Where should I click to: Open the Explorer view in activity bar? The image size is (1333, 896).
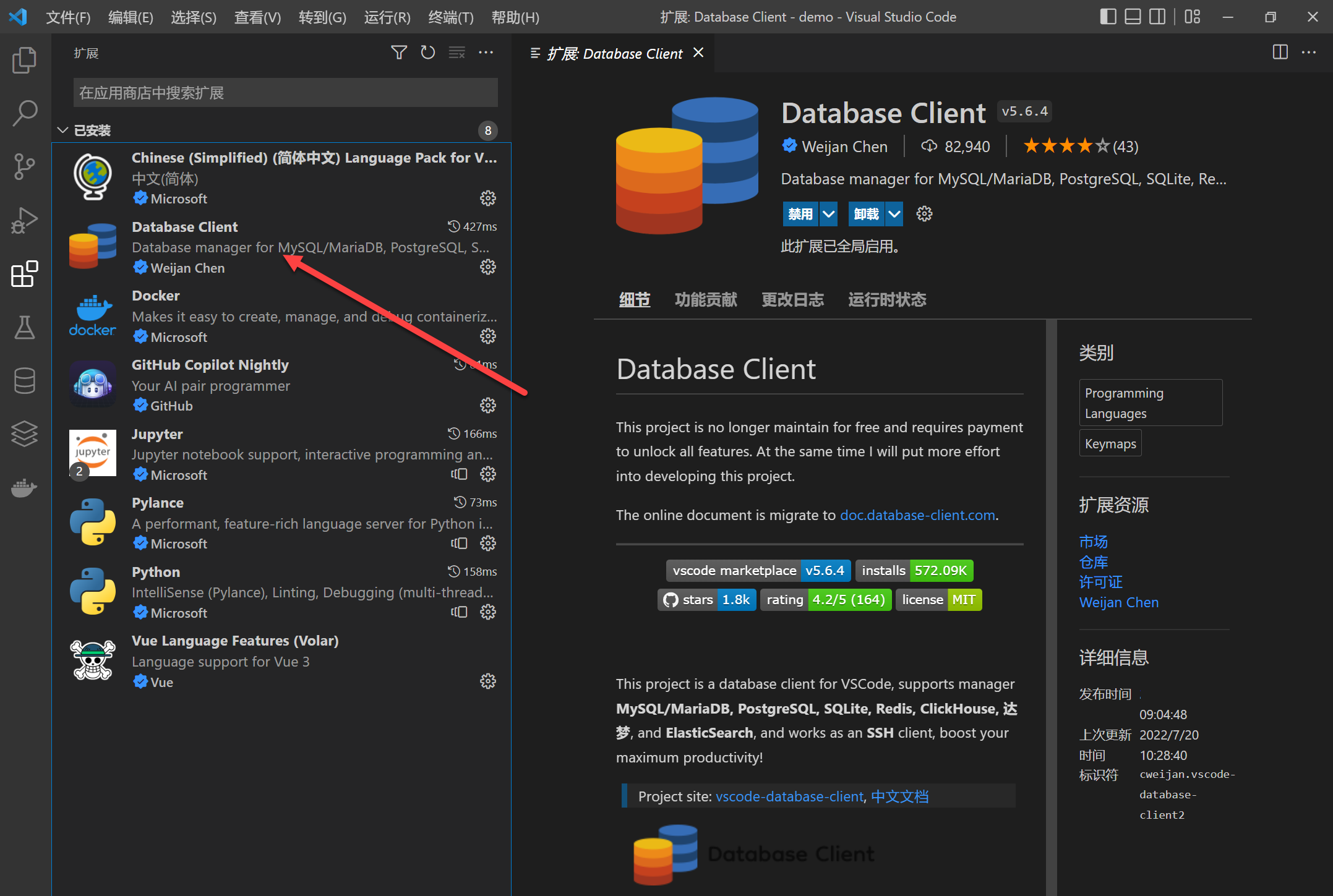click(25, 60)
